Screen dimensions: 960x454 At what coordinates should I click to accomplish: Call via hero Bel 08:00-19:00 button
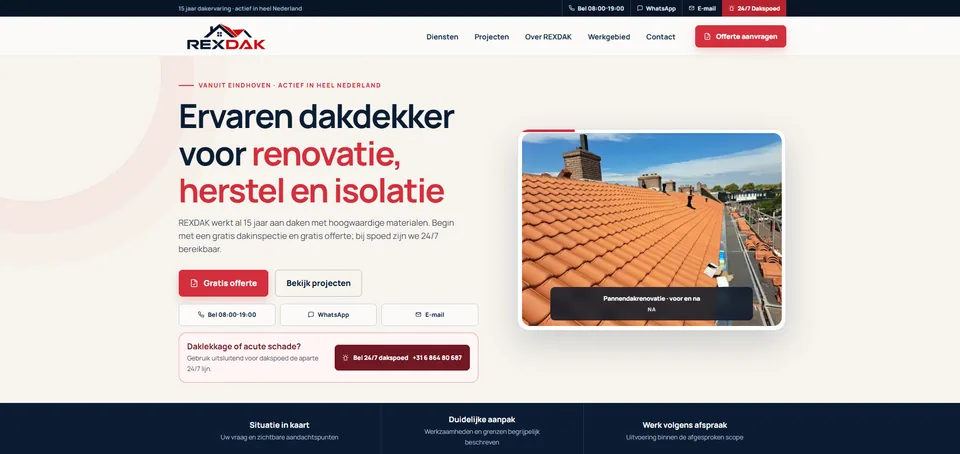(227, 314)
